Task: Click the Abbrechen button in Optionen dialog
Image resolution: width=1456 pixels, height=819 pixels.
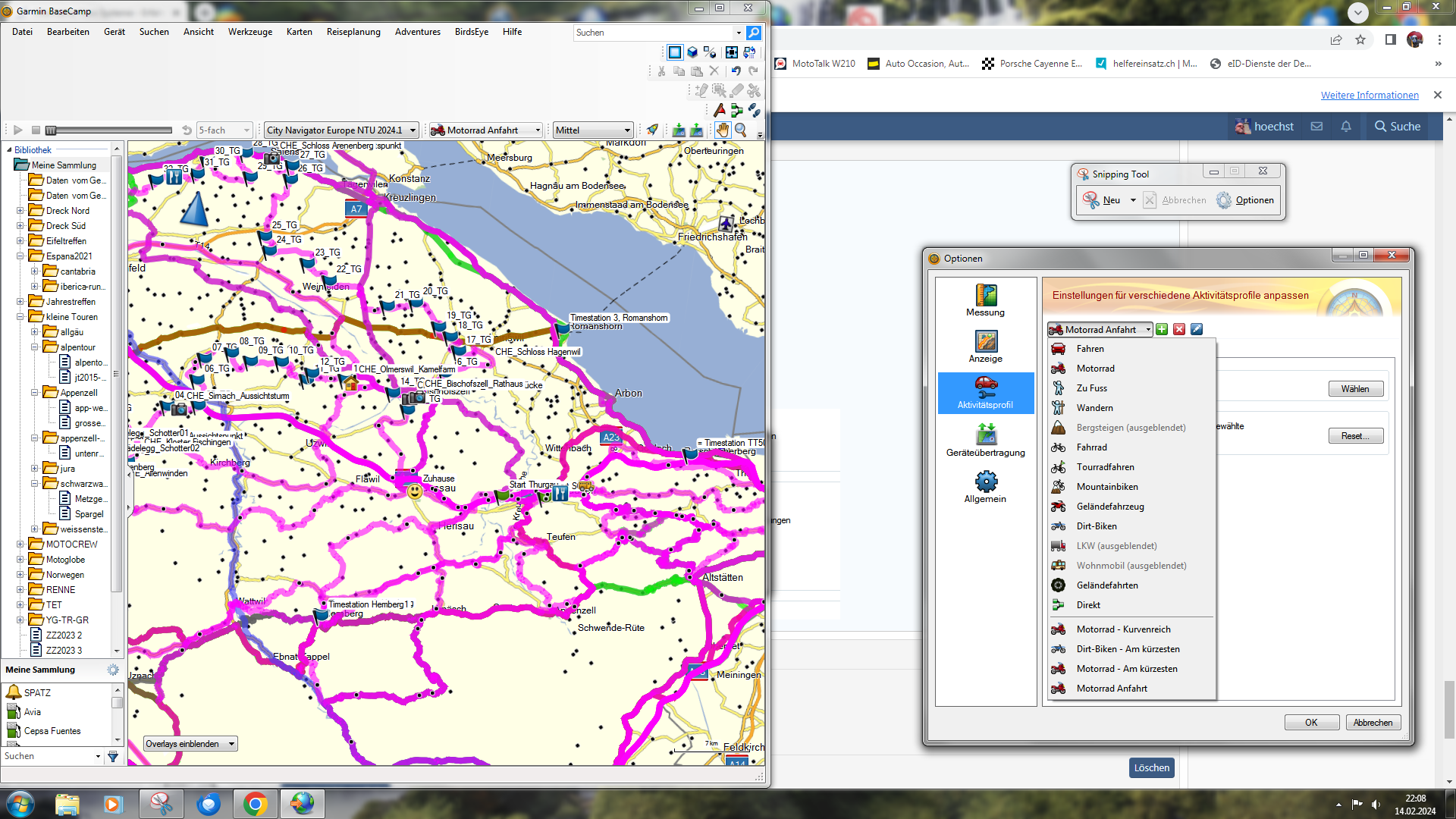Action: coord(1373,723)
